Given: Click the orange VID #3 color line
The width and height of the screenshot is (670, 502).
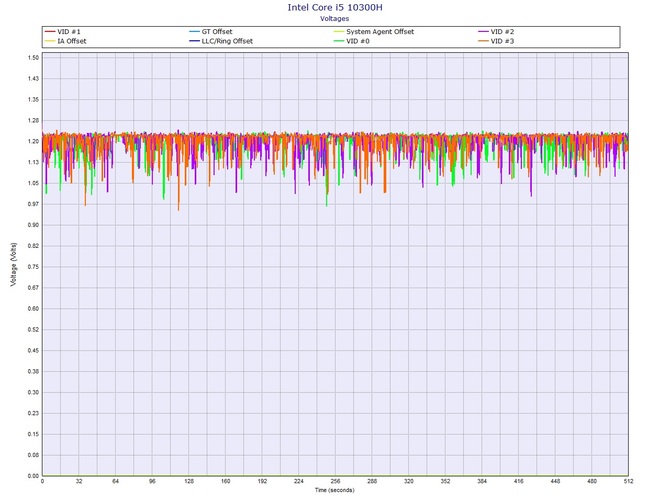Looking at the screenshot, I should 483,41.
